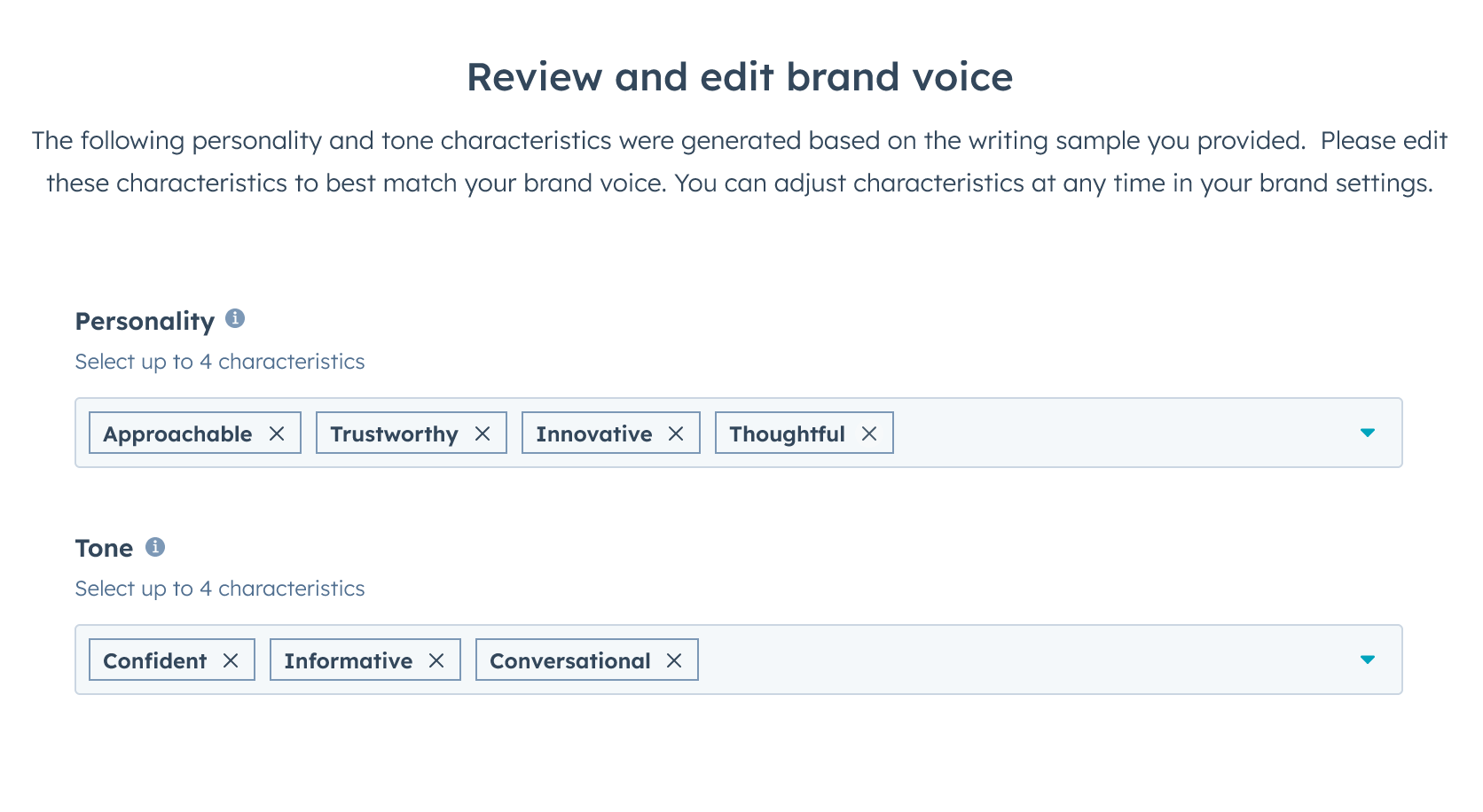
Task: Click inside the Tone selection field
Action: click(x=1020, y=660)
